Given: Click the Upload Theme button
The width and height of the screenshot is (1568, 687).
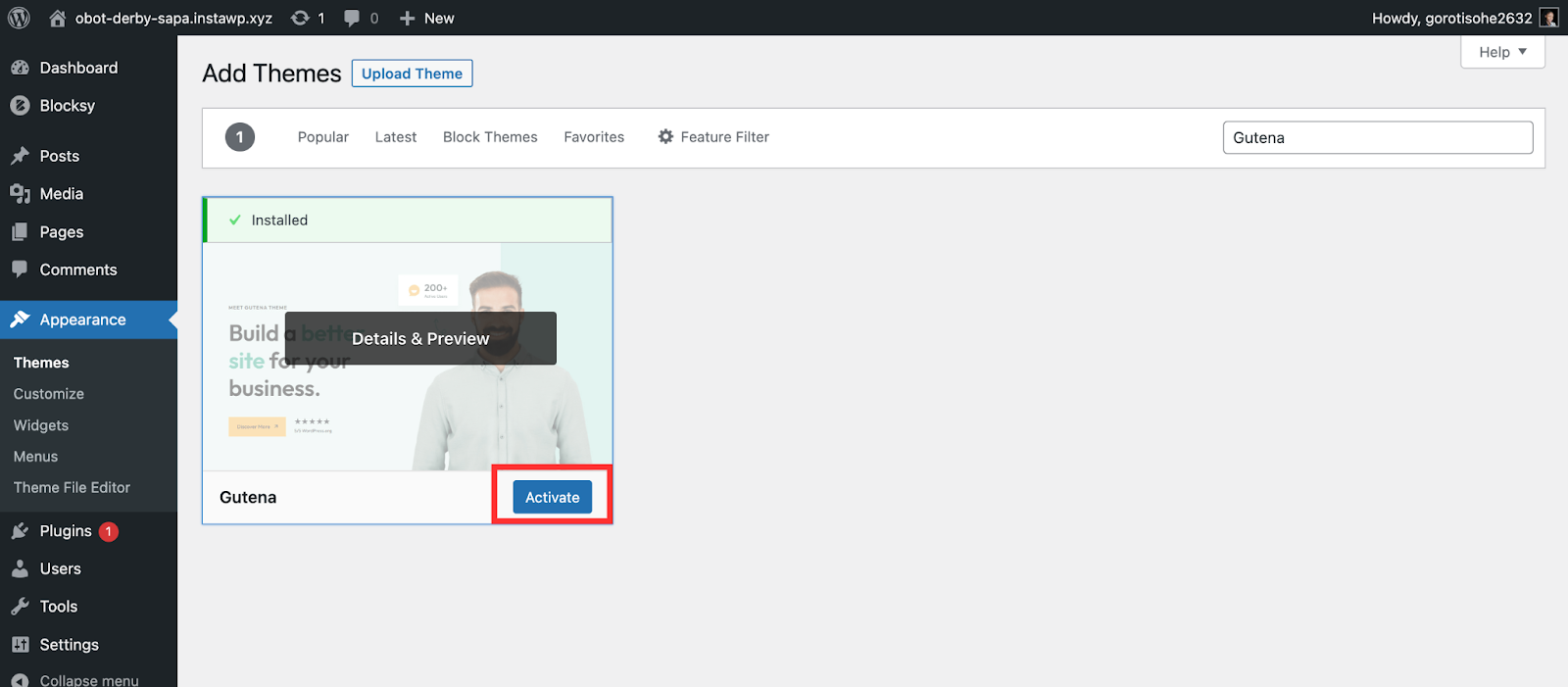Looking at the screenshot, I should click(x=412, y=74).
